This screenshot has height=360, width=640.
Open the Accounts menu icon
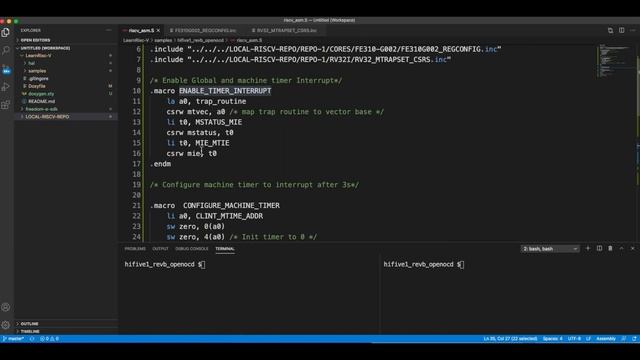6,307
